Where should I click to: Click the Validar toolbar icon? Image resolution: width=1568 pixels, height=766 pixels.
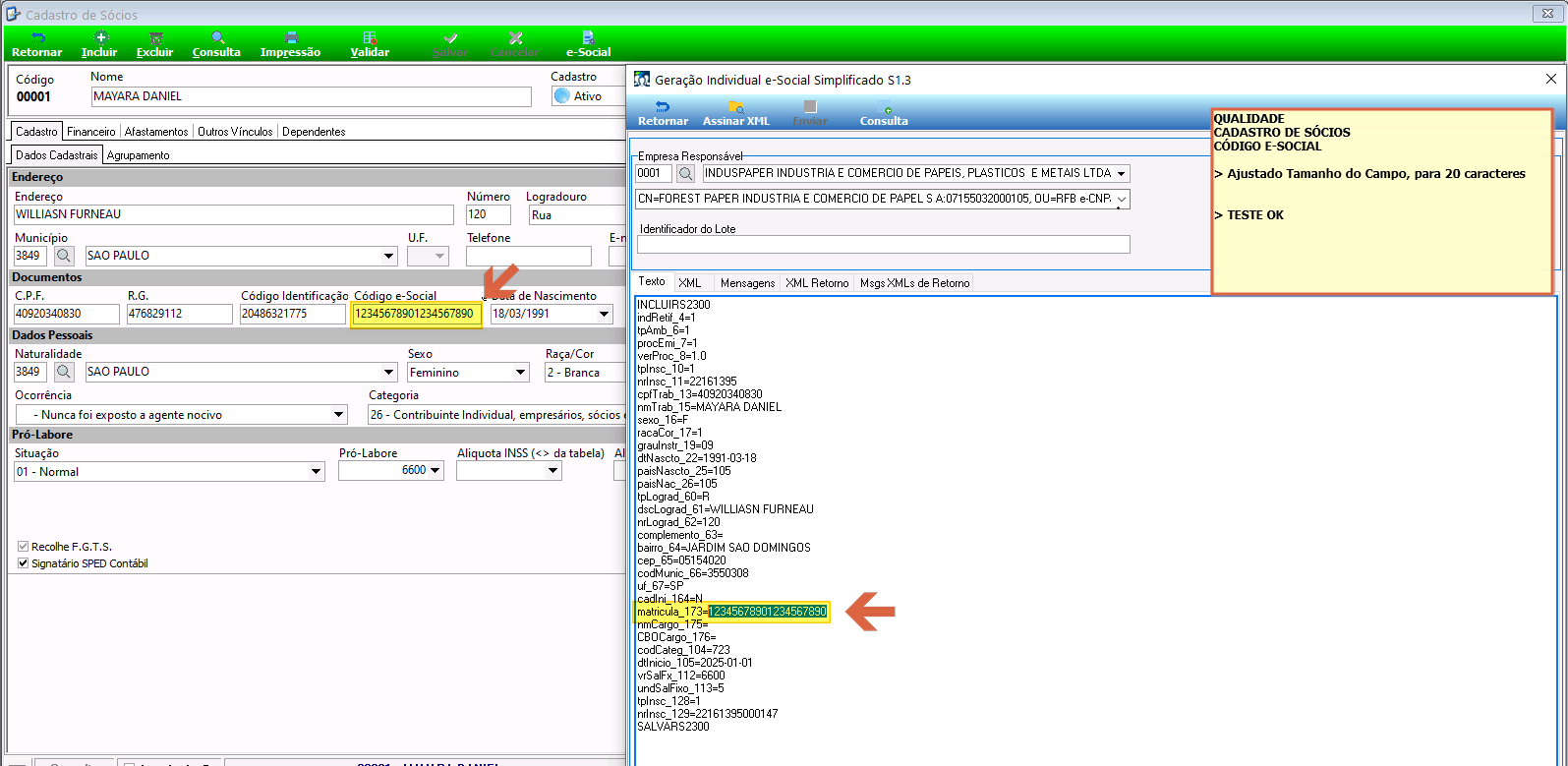(370, 44)
